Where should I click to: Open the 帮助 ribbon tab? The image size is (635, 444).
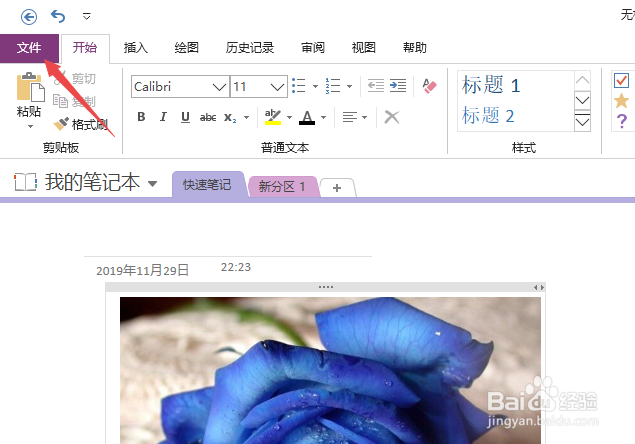coord(414,48)
